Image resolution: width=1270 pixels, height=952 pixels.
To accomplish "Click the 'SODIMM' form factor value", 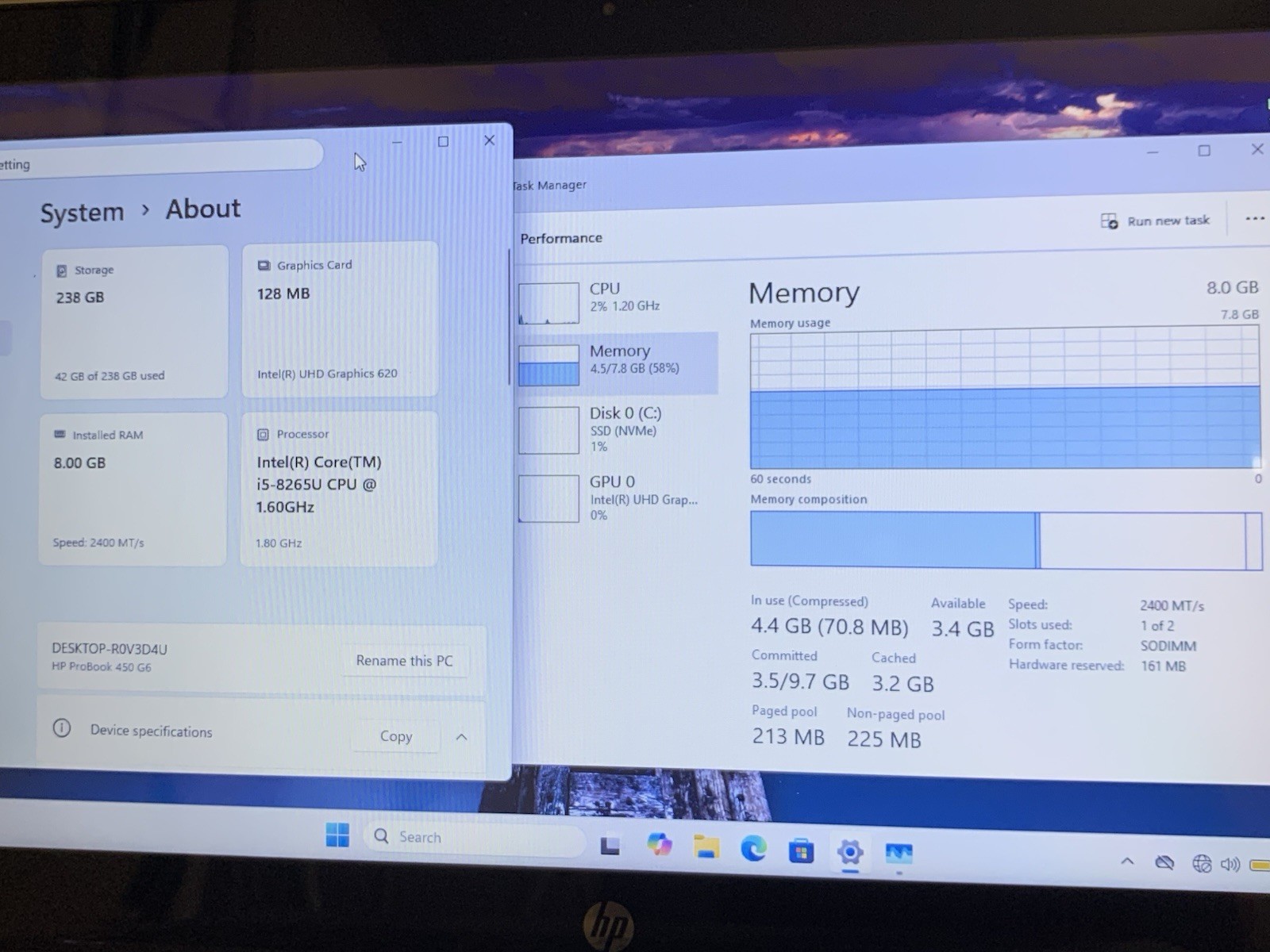I will point(1168,646).
